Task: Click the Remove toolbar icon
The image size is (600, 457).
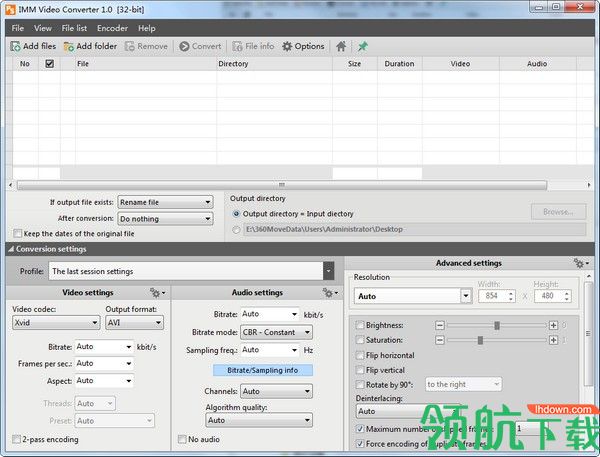Action: click(130, 46)
